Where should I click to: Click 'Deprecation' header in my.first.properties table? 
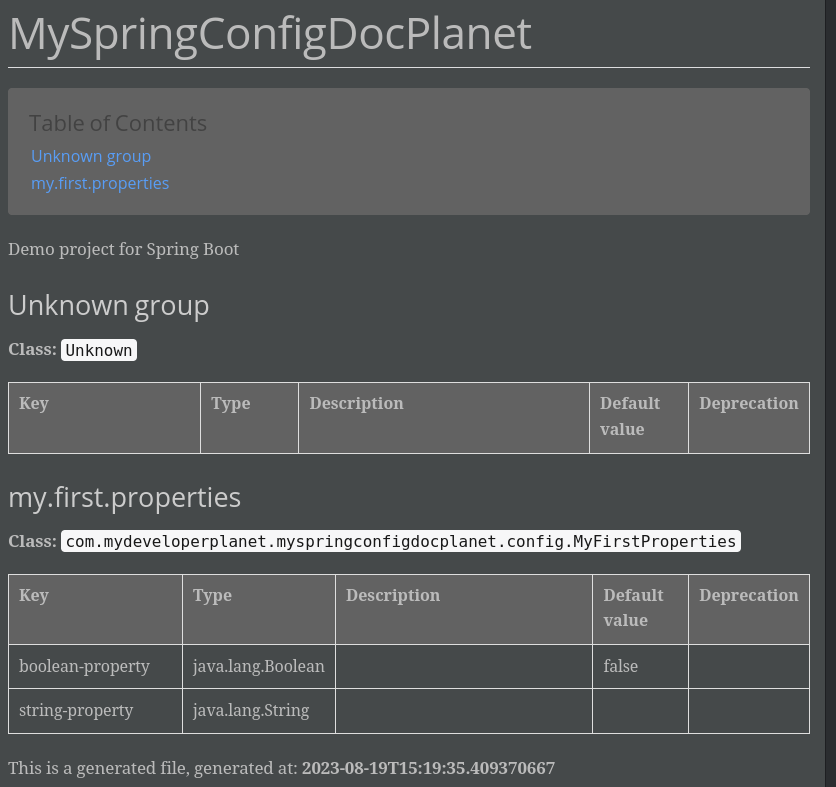click(749, 609)
